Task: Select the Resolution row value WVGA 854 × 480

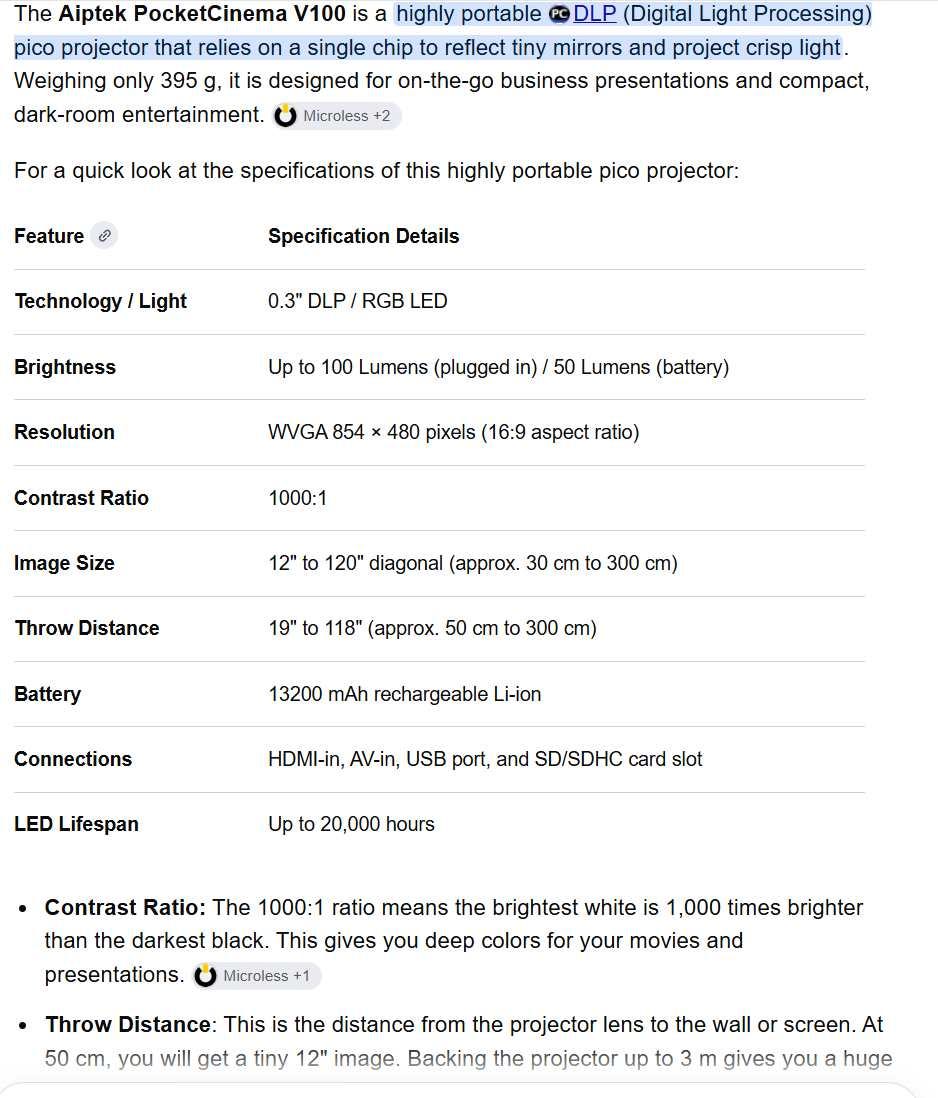Action: 454,432
